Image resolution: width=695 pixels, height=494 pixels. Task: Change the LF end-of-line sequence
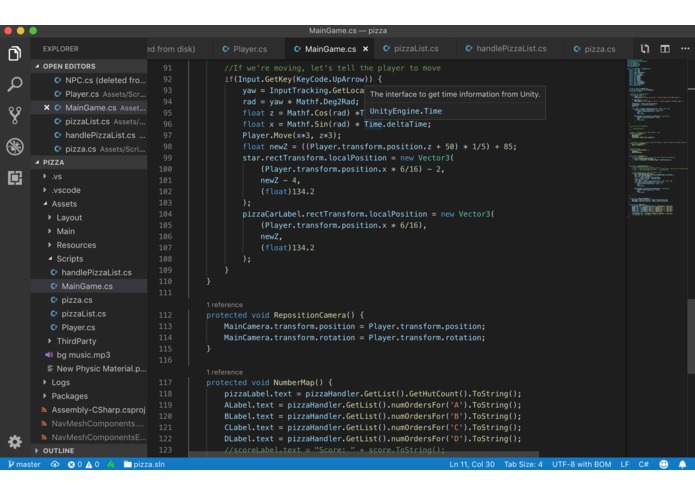[x=625, y=464]
